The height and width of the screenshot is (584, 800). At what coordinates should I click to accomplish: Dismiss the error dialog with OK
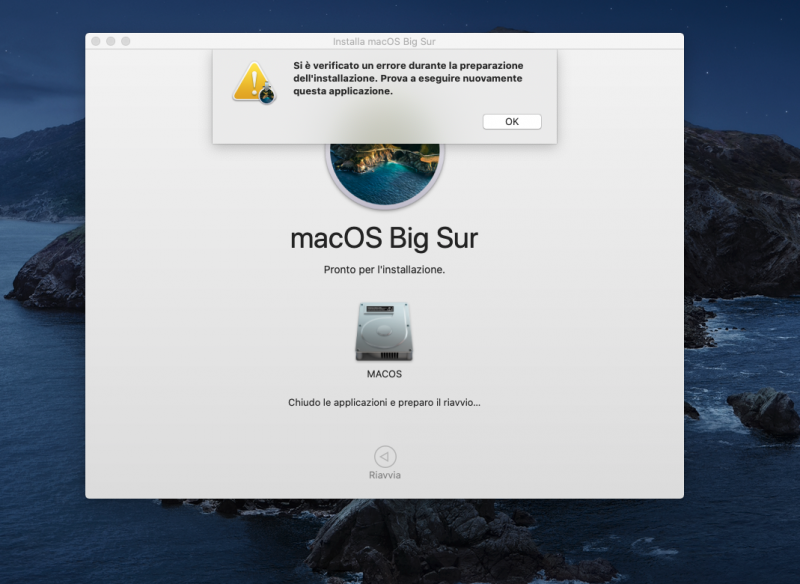pos(512,121)
